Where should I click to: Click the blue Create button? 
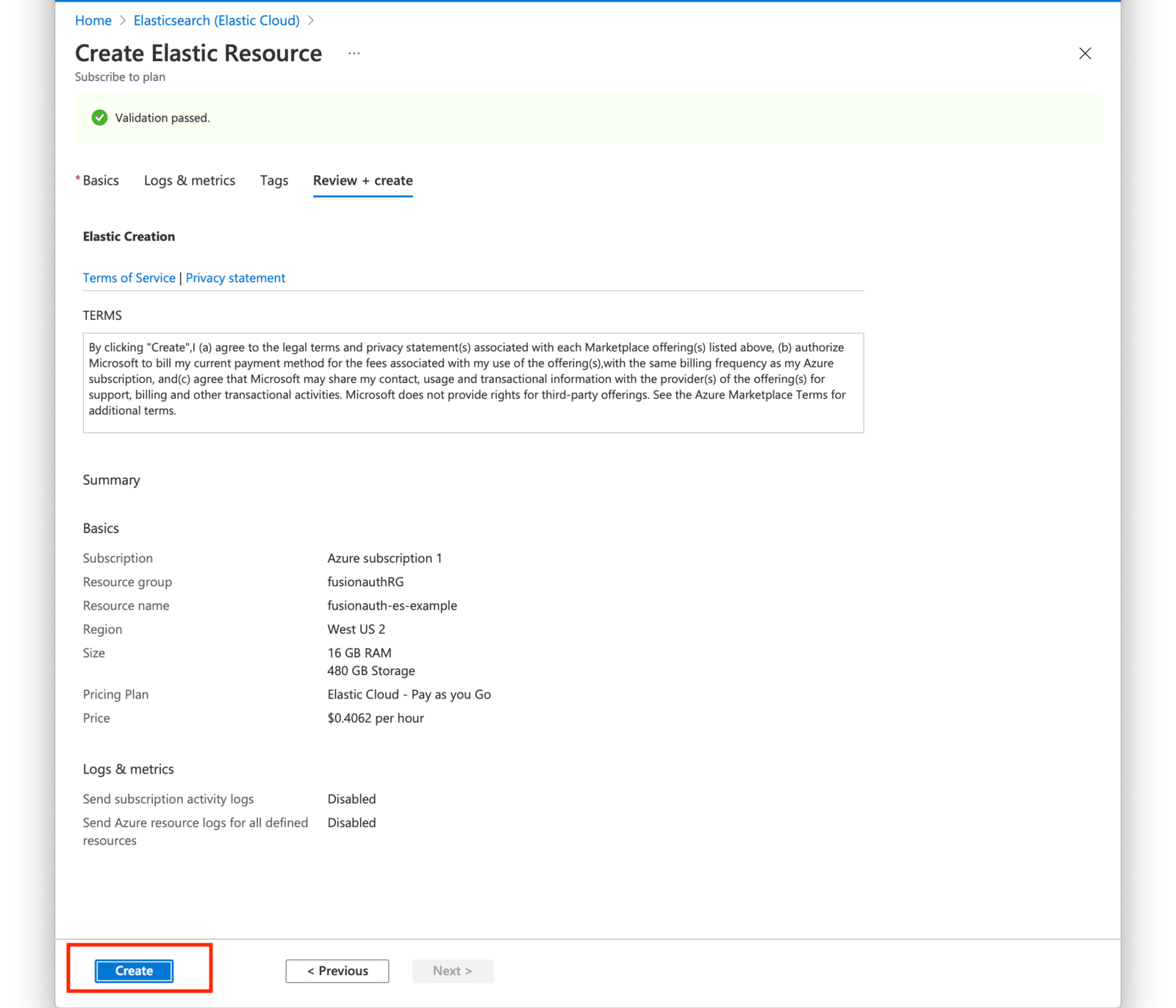coord(134,971)
